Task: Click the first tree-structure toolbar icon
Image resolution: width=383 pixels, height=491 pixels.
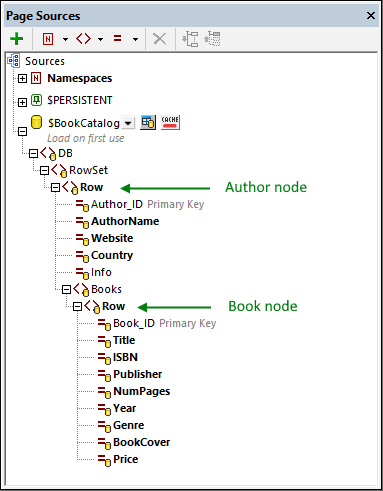Action: pyautogui.click(x=190, y=39)
